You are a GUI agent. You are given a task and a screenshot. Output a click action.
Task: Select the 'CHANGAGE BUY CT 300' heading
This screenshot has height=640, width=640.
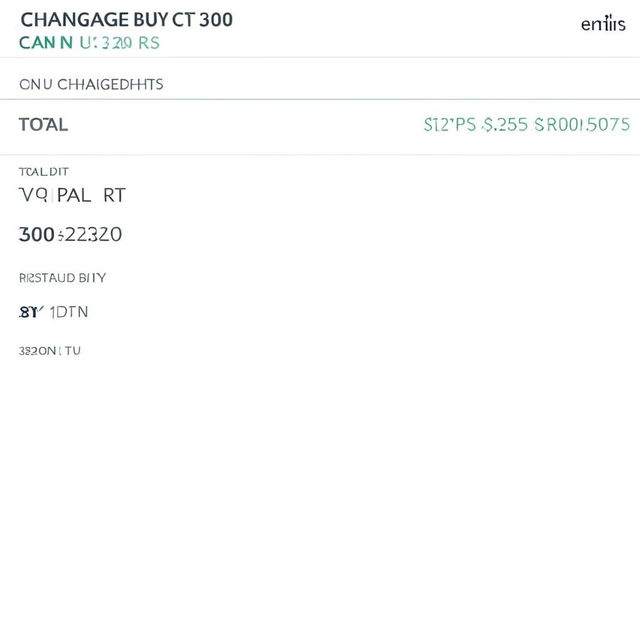[x=127, y=20]
